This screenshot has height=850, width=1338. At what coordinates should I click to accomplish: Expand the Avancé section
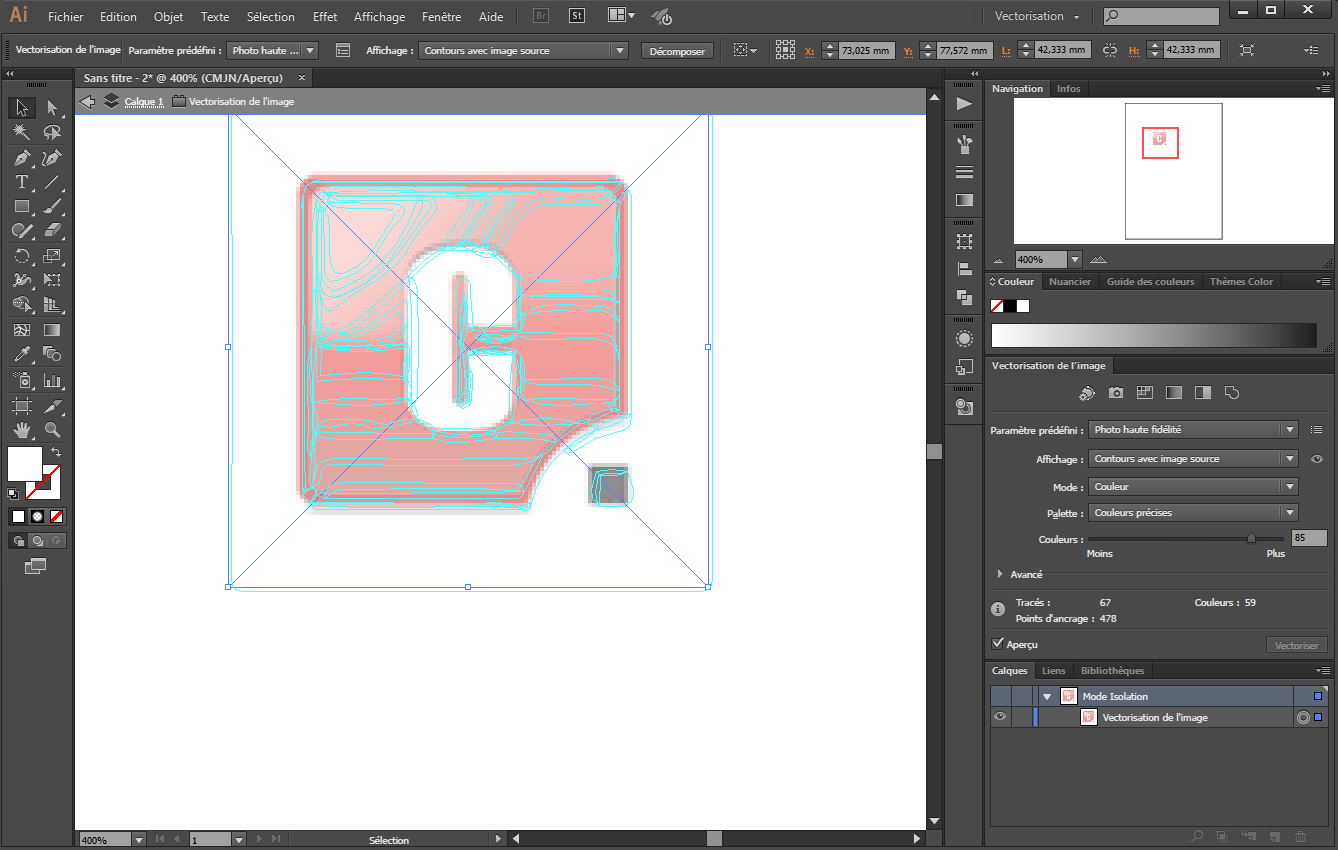tap(1001, 574)
